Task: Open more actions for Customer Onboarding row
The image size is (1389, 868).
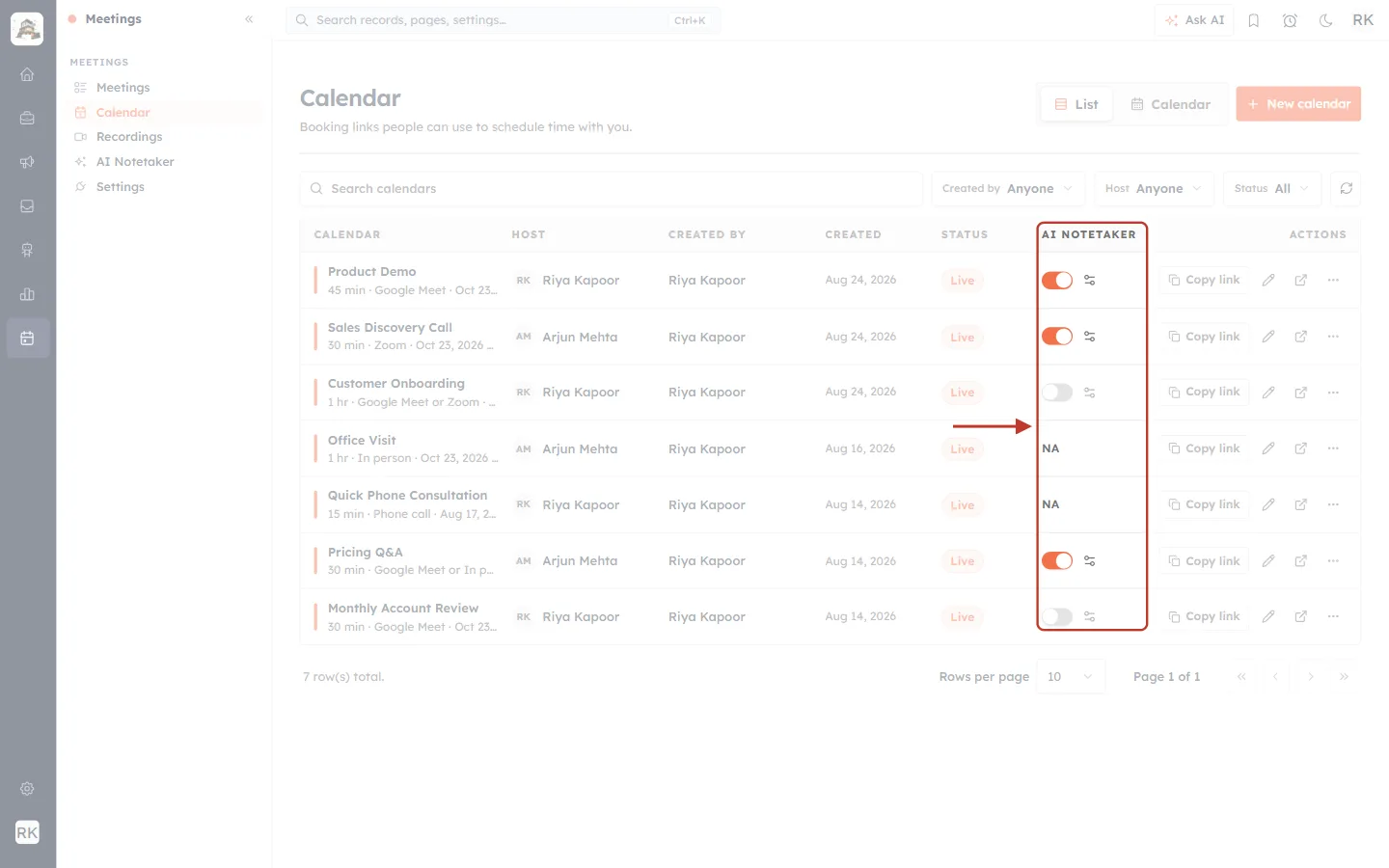Action: click(1333, 393)
